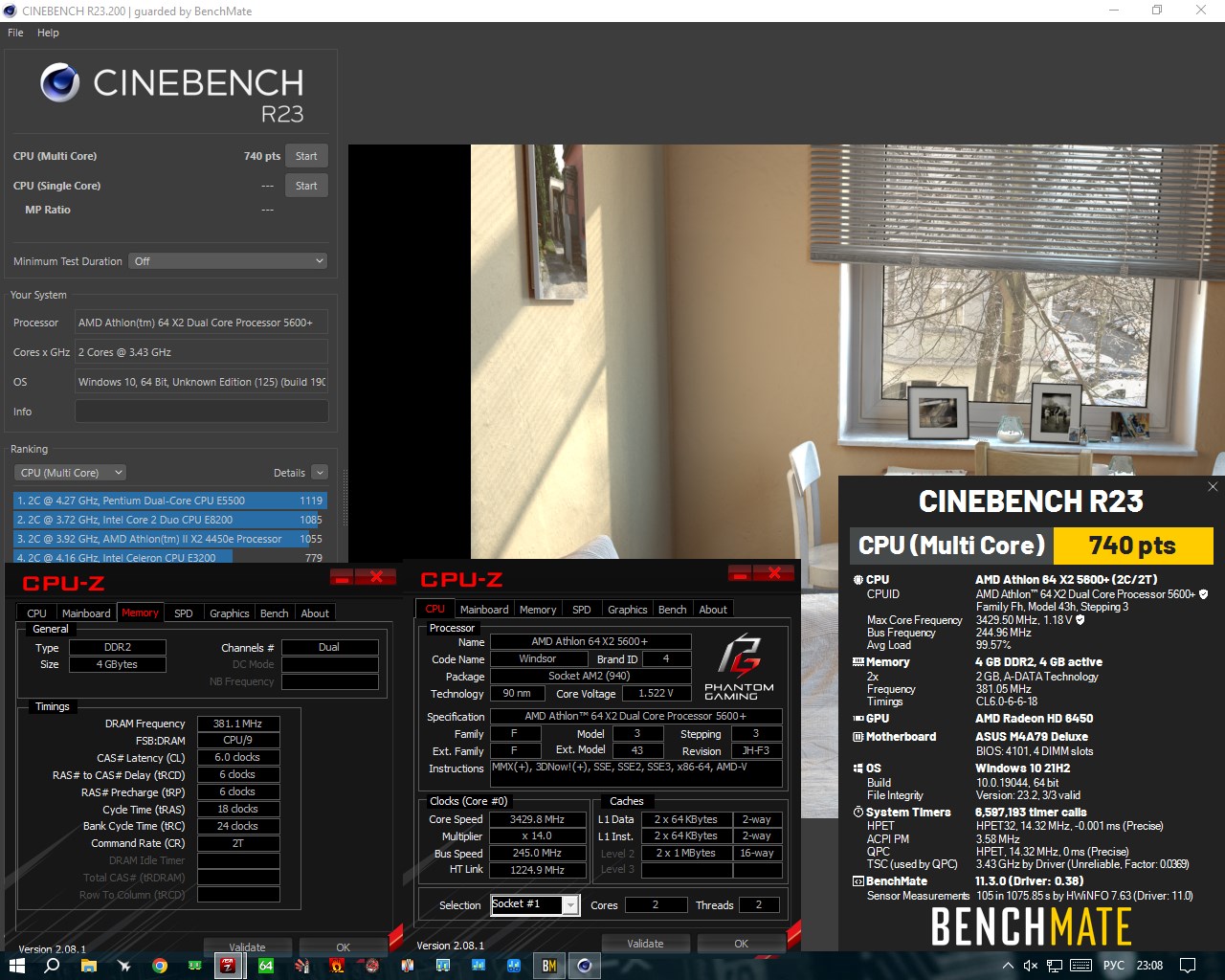Open Bench tab in CPU-tab CPU-Z window
This screenshot has height=980, width=1225.
[672, 610]
